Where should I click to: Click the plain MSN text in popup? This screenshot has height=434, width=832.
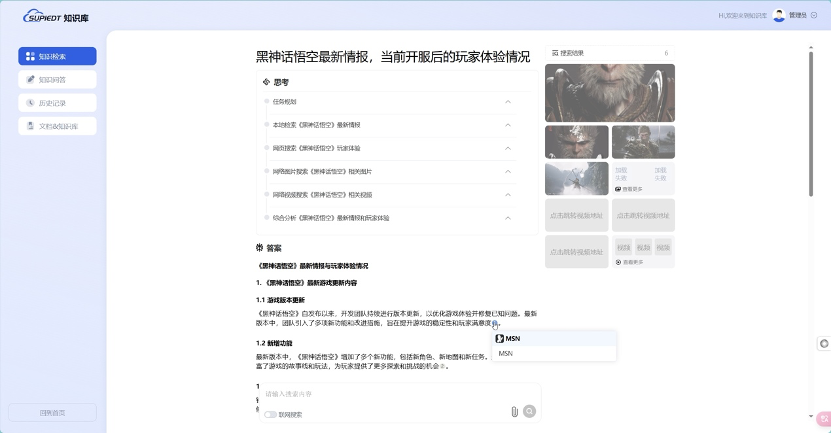click(506, 353)
